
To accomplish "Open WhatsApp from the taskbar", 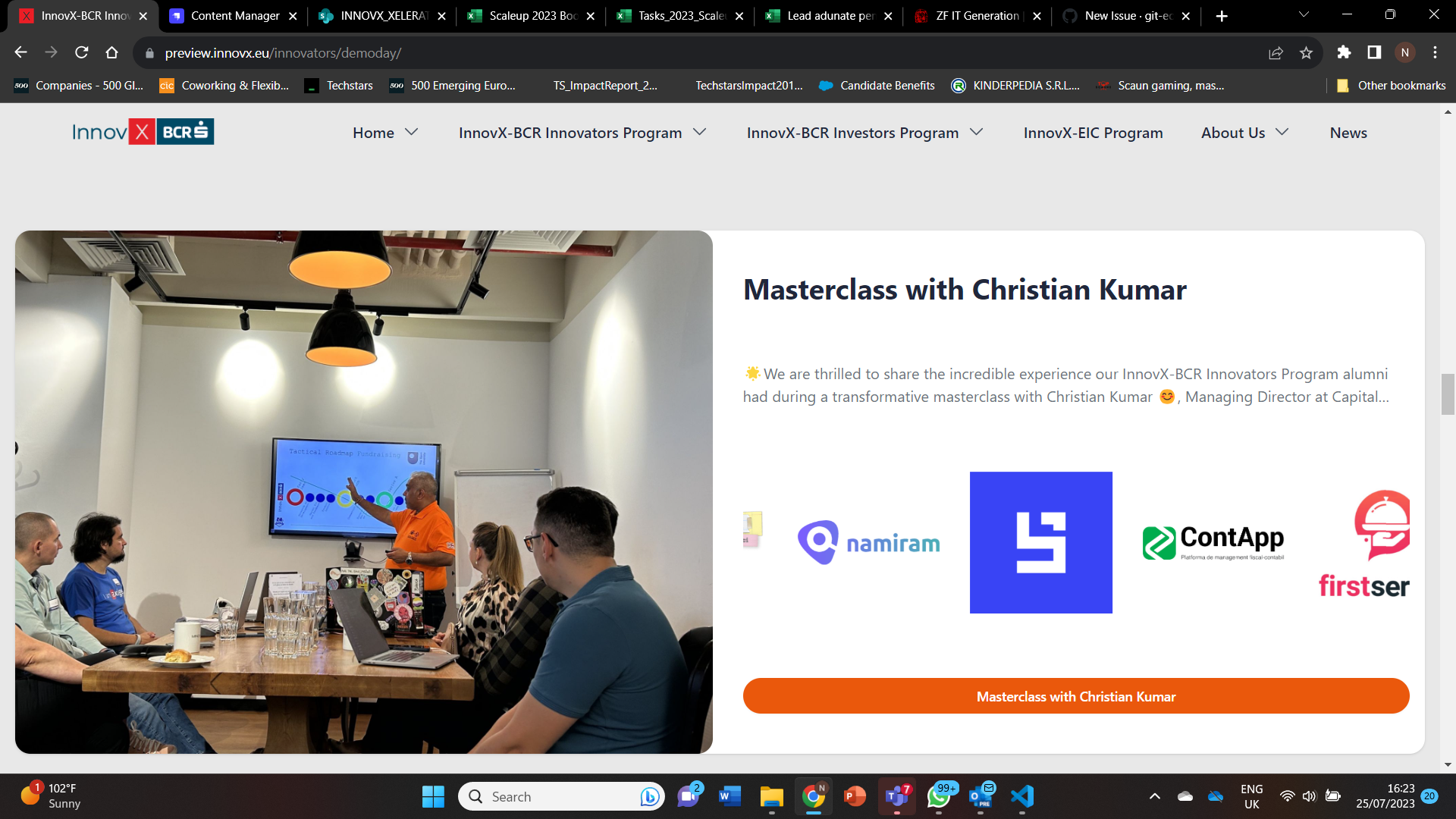I will point(939,796).
